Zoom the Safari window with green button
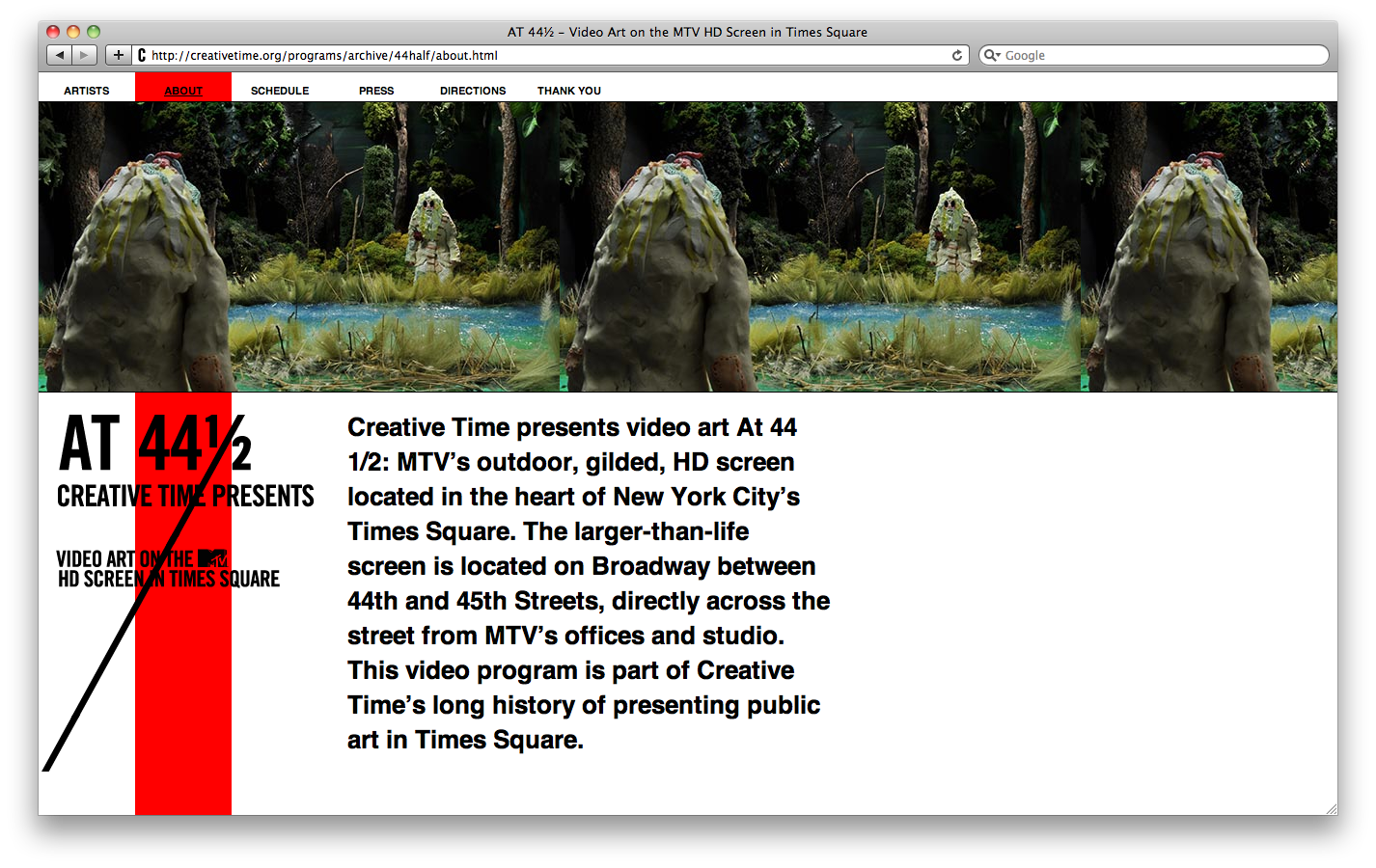 94,32
